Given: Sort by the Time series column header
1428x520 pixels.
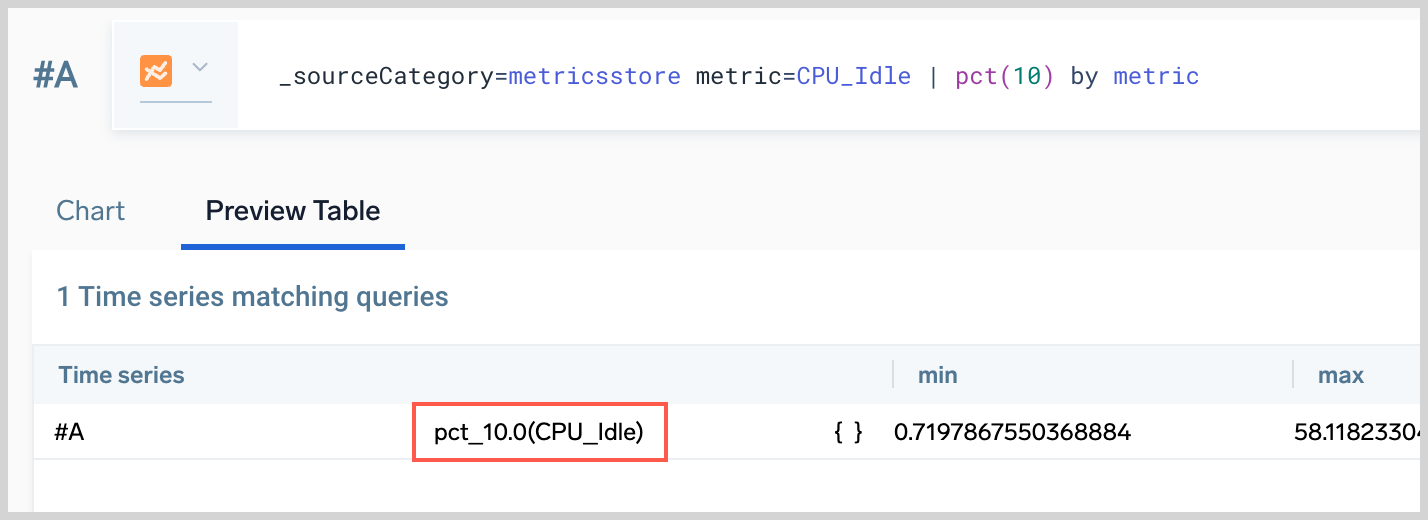Looking at the screenshot, I should pyautogui.click(x=122, y=375).
